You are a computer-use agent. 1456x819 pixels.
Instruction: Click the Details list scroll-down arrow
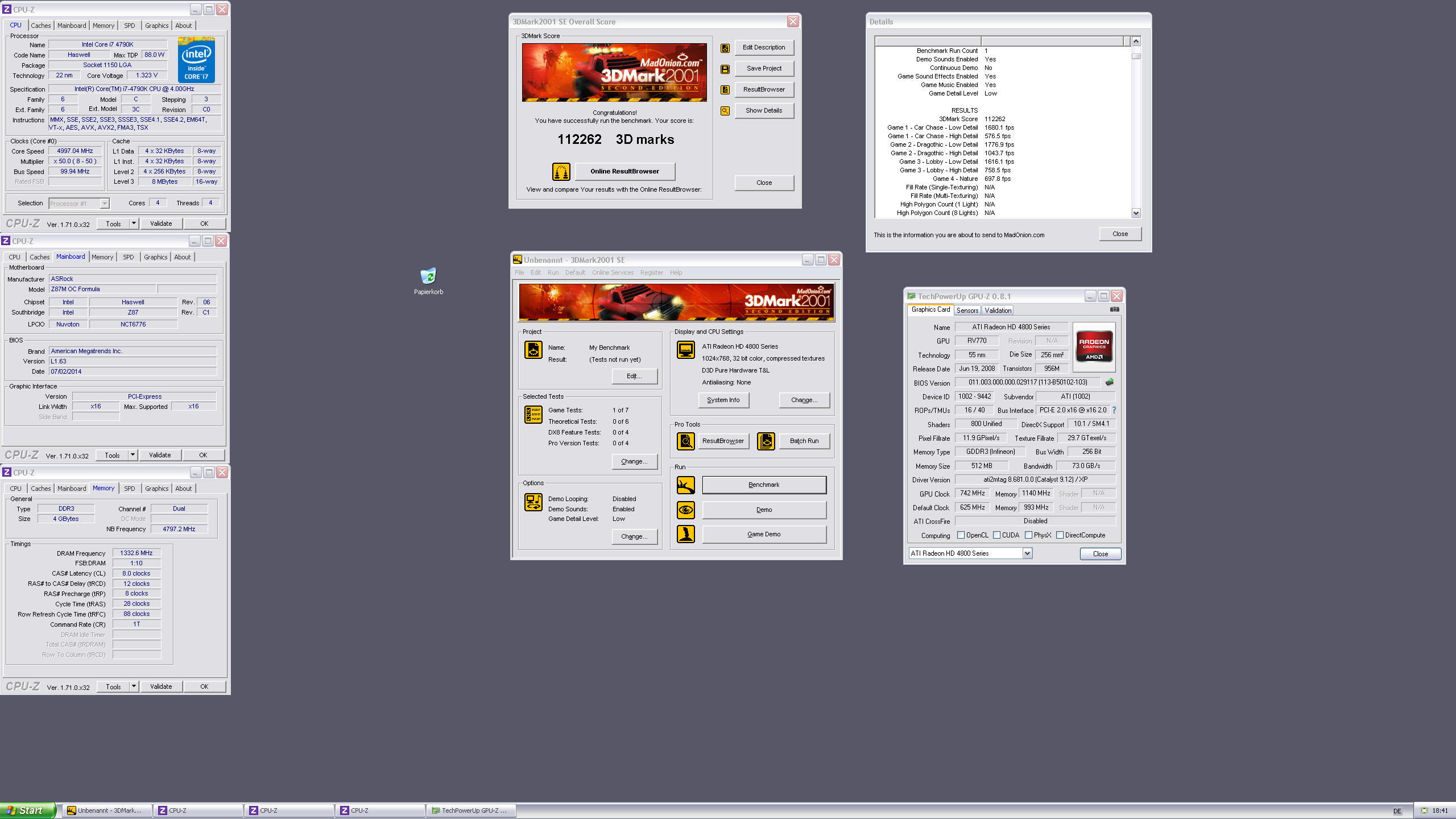[x=1136, y=213]
